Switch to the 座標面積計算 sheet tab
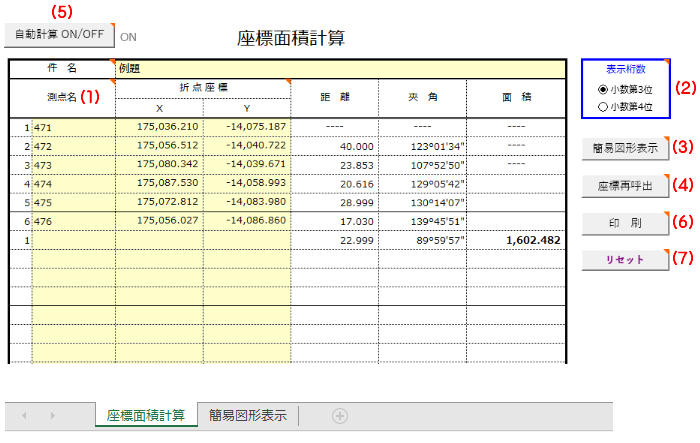This screenshot has height=443, width=700. [x=145, y=415]
